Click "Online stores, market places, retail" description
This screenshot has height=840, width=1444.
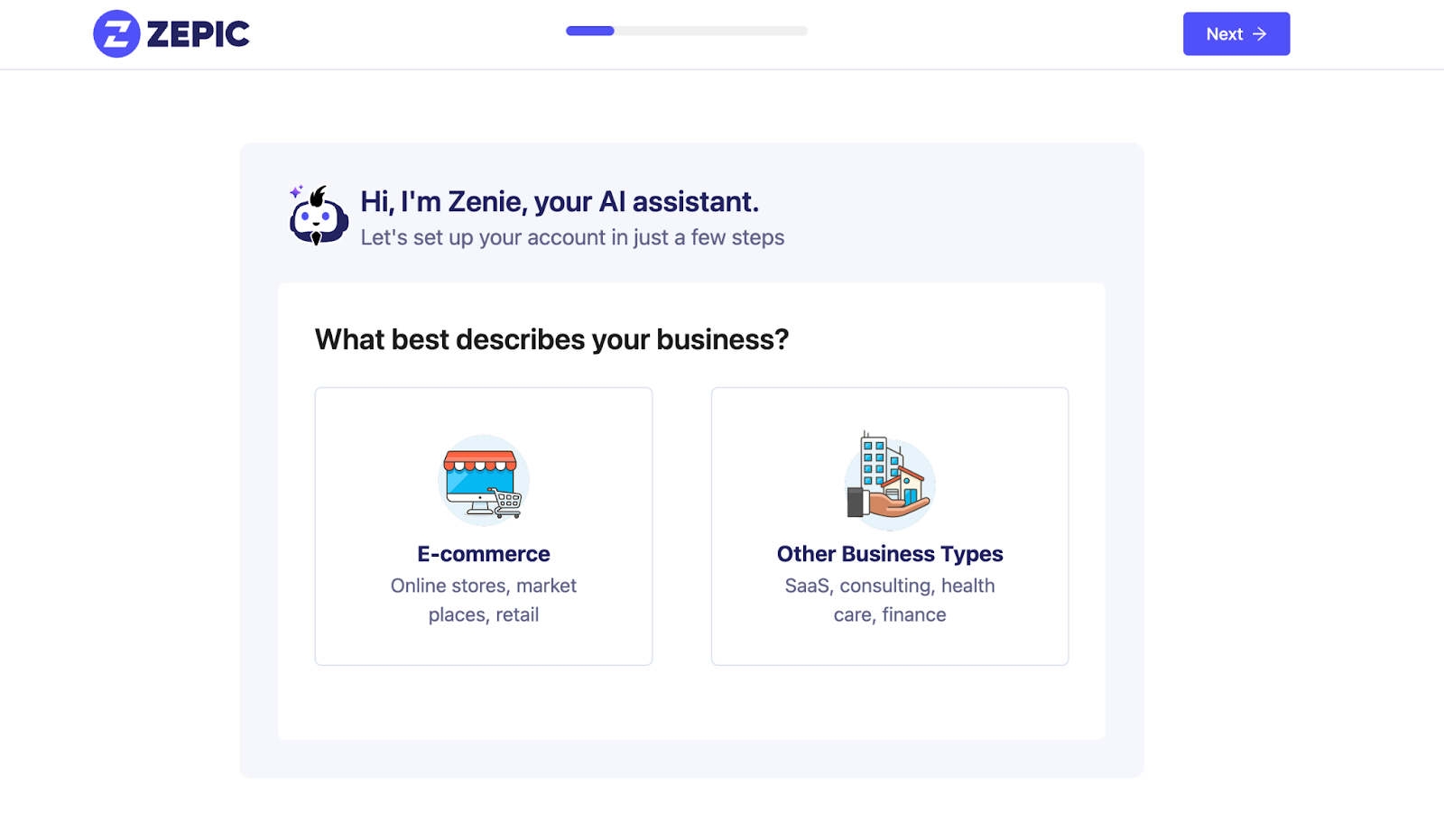click(x=484, y=600)
